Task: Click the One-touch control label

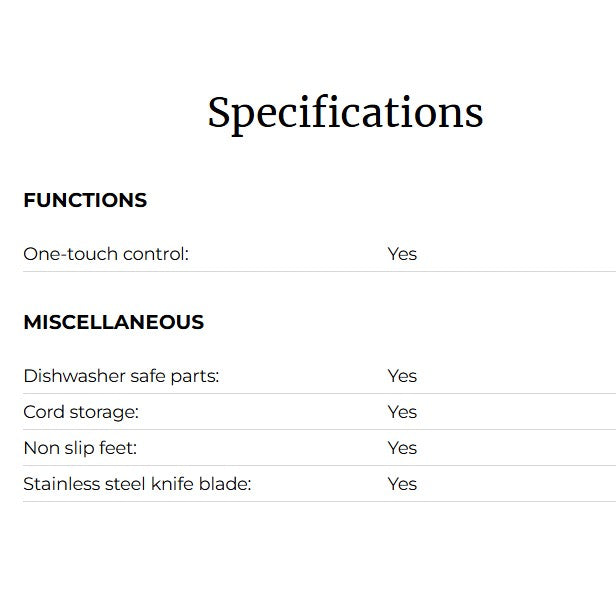Action: coord(106,254)
